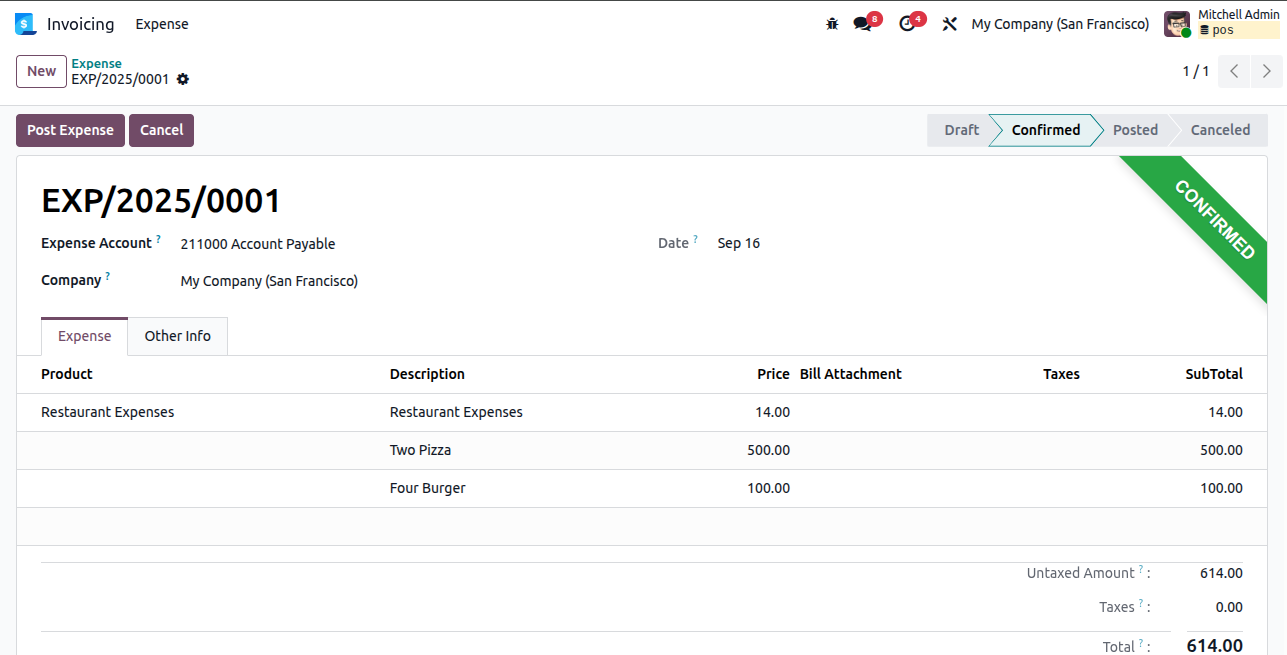The width and height of the screenshot is (1287, 655).
Task: Open the activities clock icon
Action: (x=907, y=24)
